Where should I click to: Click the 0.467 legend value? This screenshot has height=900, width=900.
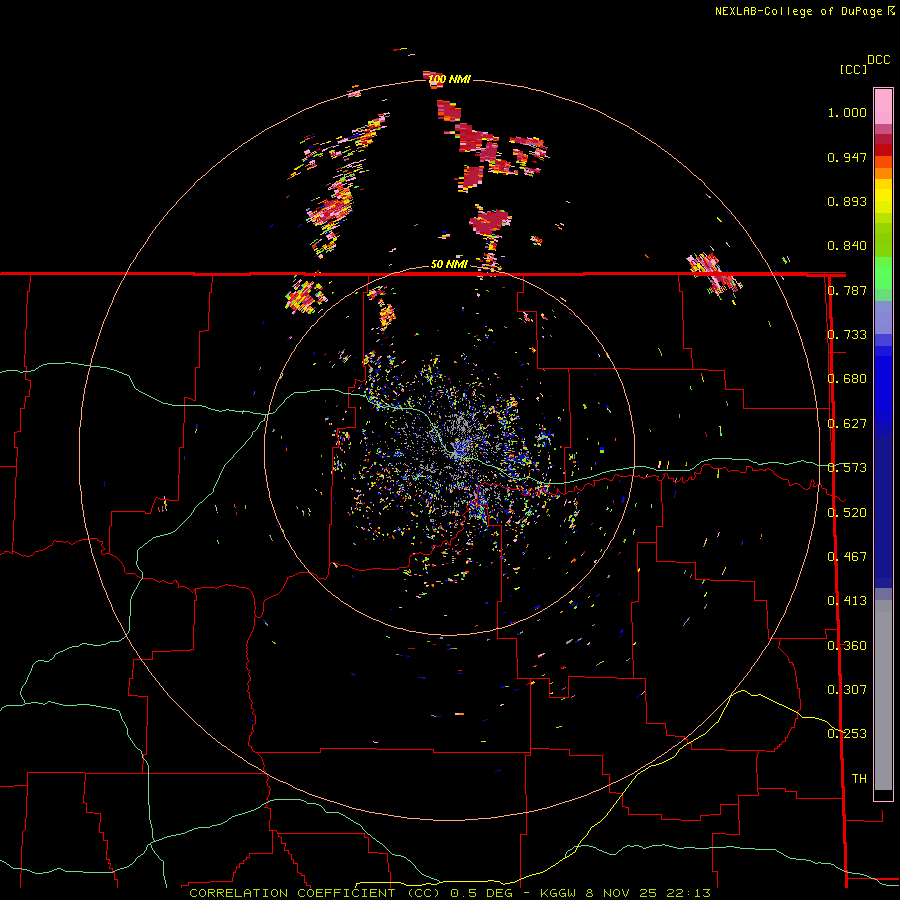pyautogui.click(x=847, y=557)
